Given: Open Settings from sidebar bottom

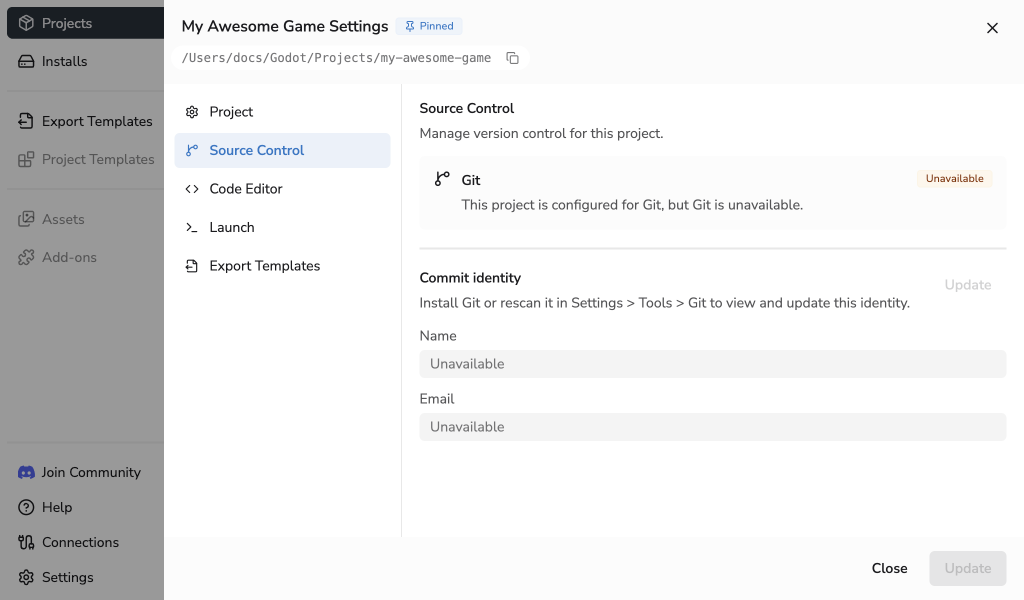Looking at the screenshot, I should [x=85, y=577].
